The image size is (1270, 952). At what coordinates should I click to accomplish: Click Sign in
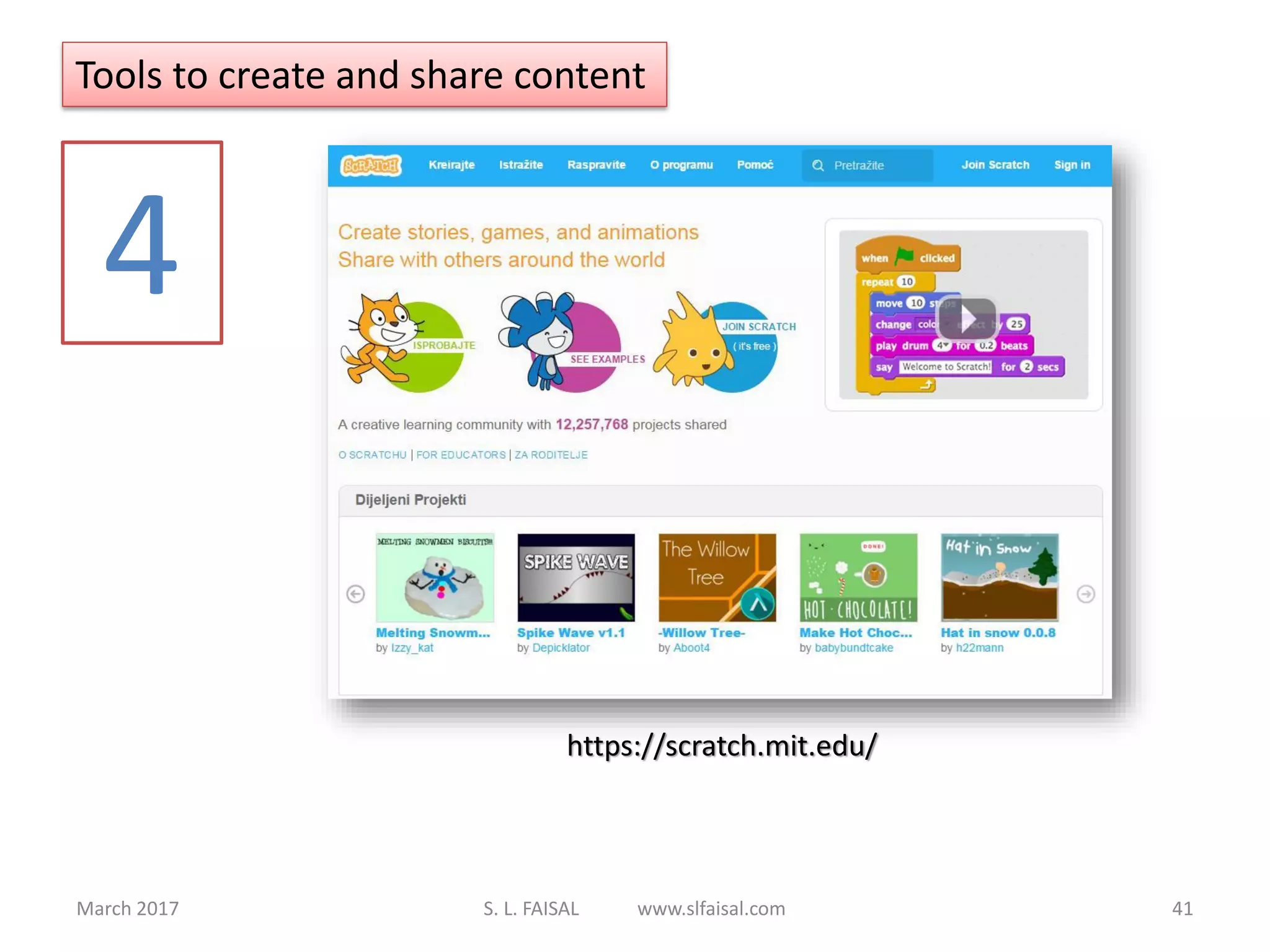[1072, 165]
